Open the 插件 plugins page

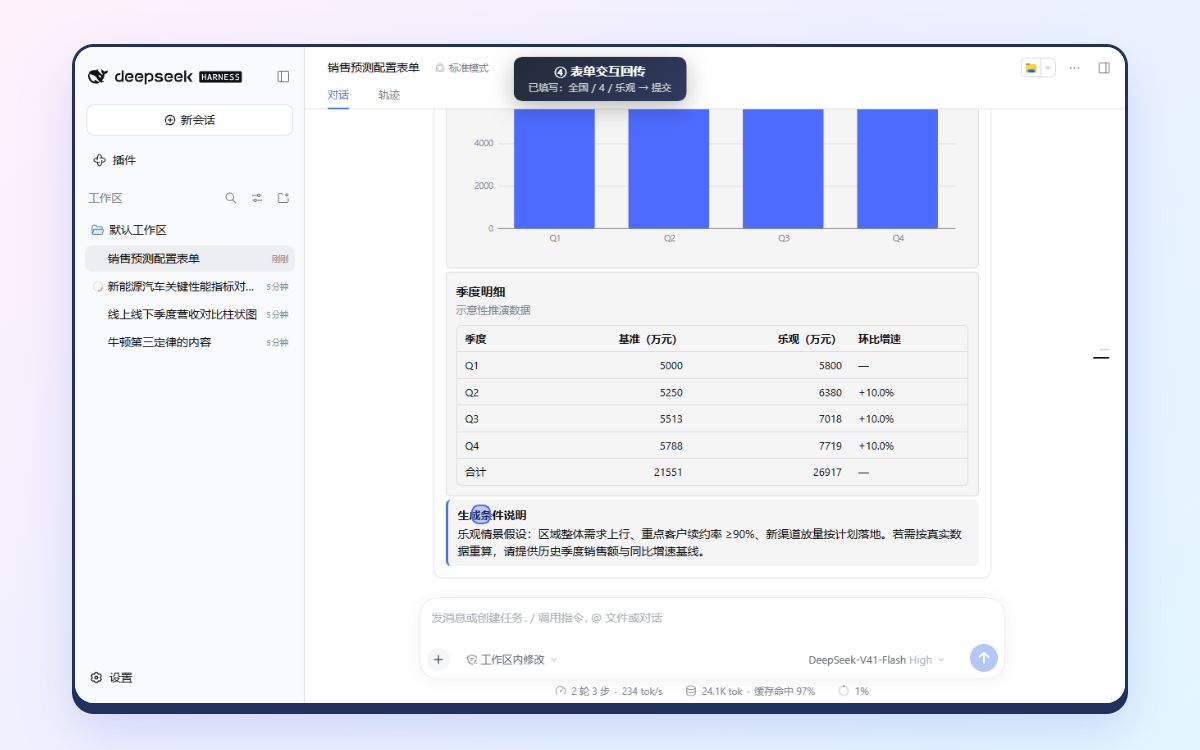click(114, 160)
